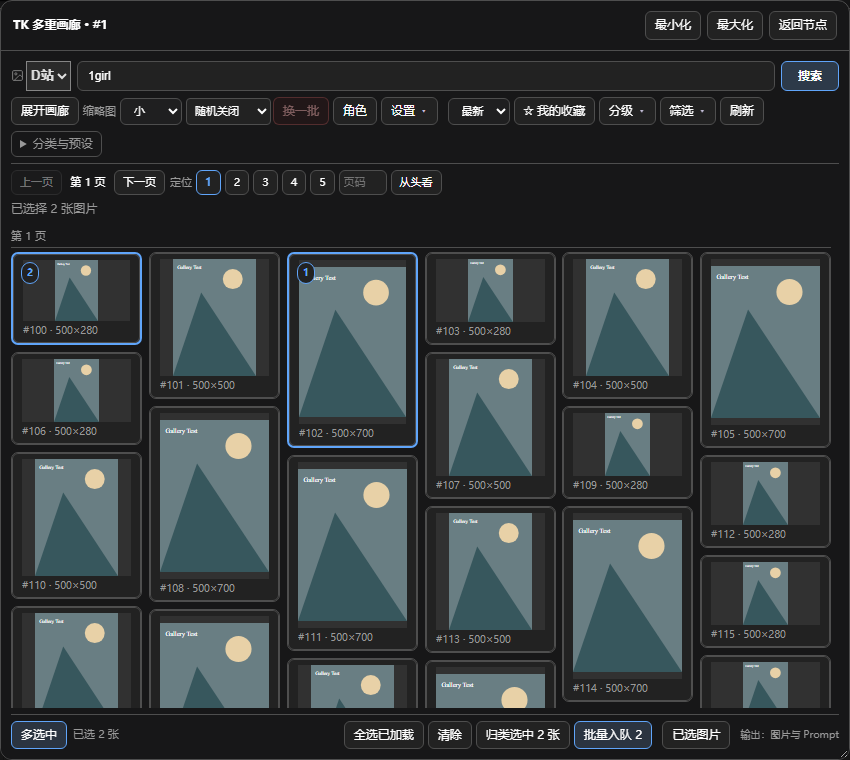Select thumbnail #105 · 500×700
Screen dimensions: 850x760
pyautogui.click(x=765, y=350)
